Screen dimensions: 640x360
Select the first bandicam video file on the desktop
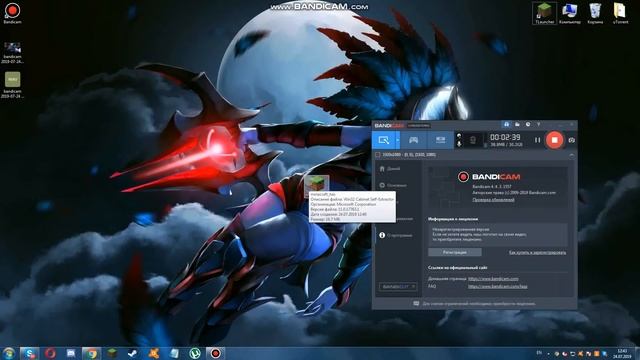12,52
